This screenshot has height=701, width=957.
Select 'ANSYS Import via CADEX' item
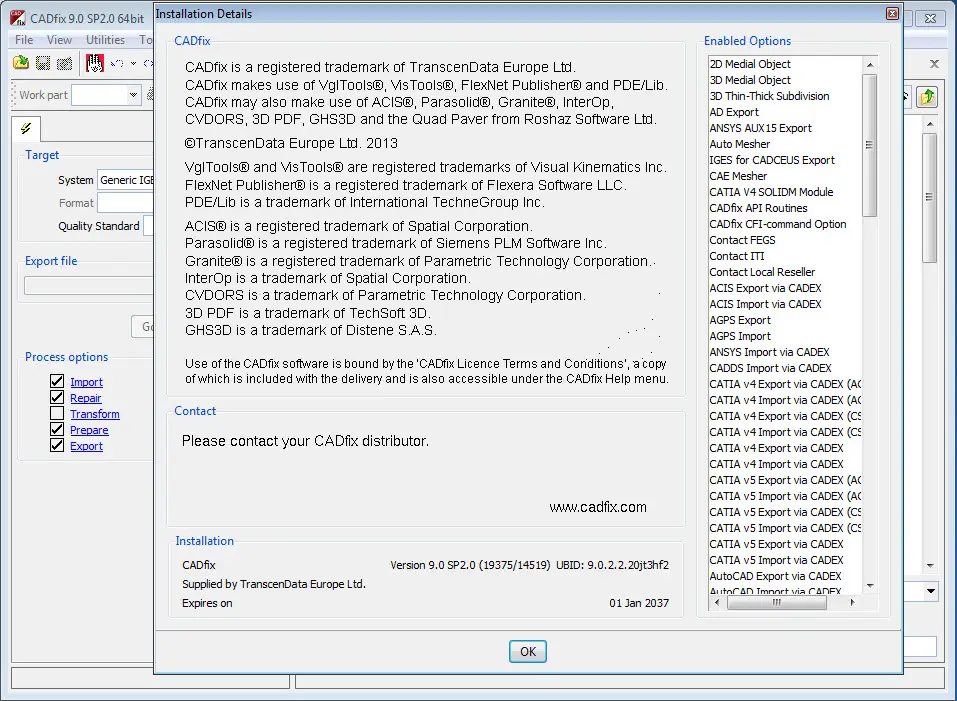click(769, 352)
